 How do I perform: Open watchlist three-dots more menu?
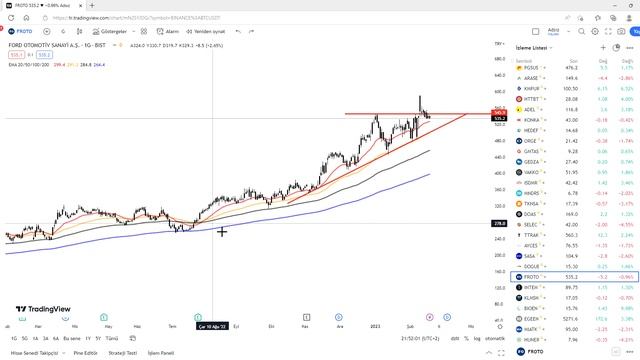click(x=630, y=48)
